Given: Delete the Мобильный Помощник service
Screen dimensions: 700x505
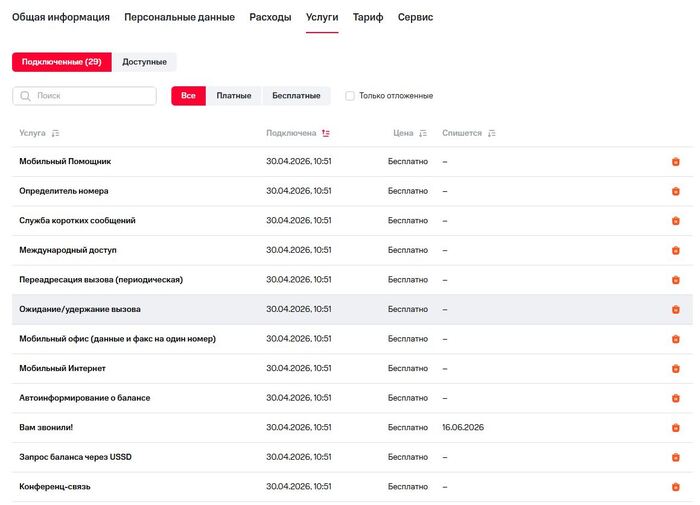Looking at the screenshot, I should pyautogui.click(x=675, y=162).
